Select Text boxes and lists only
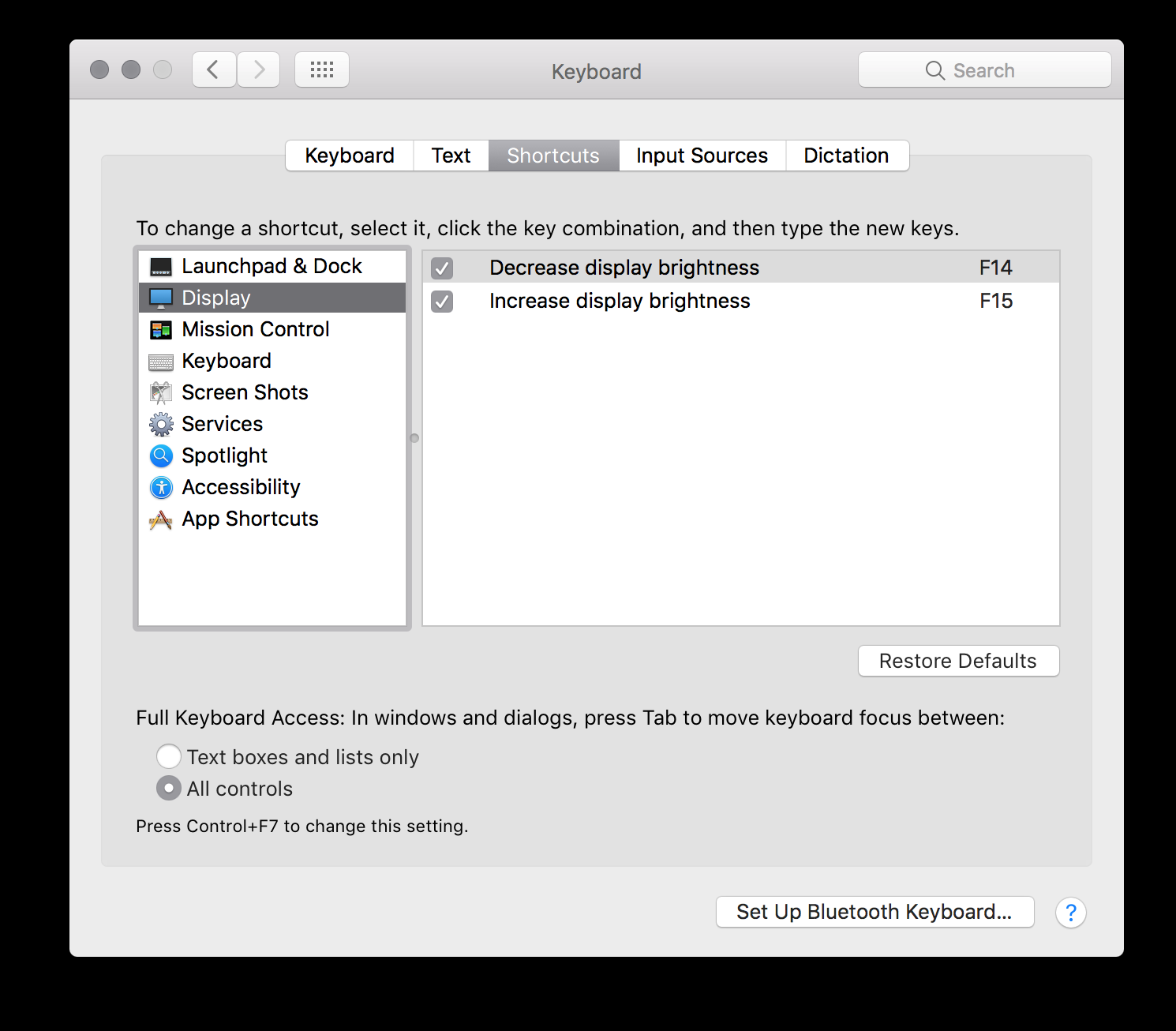The height and width of the screenshot is (1031, 1176). (x=168, y=756)
